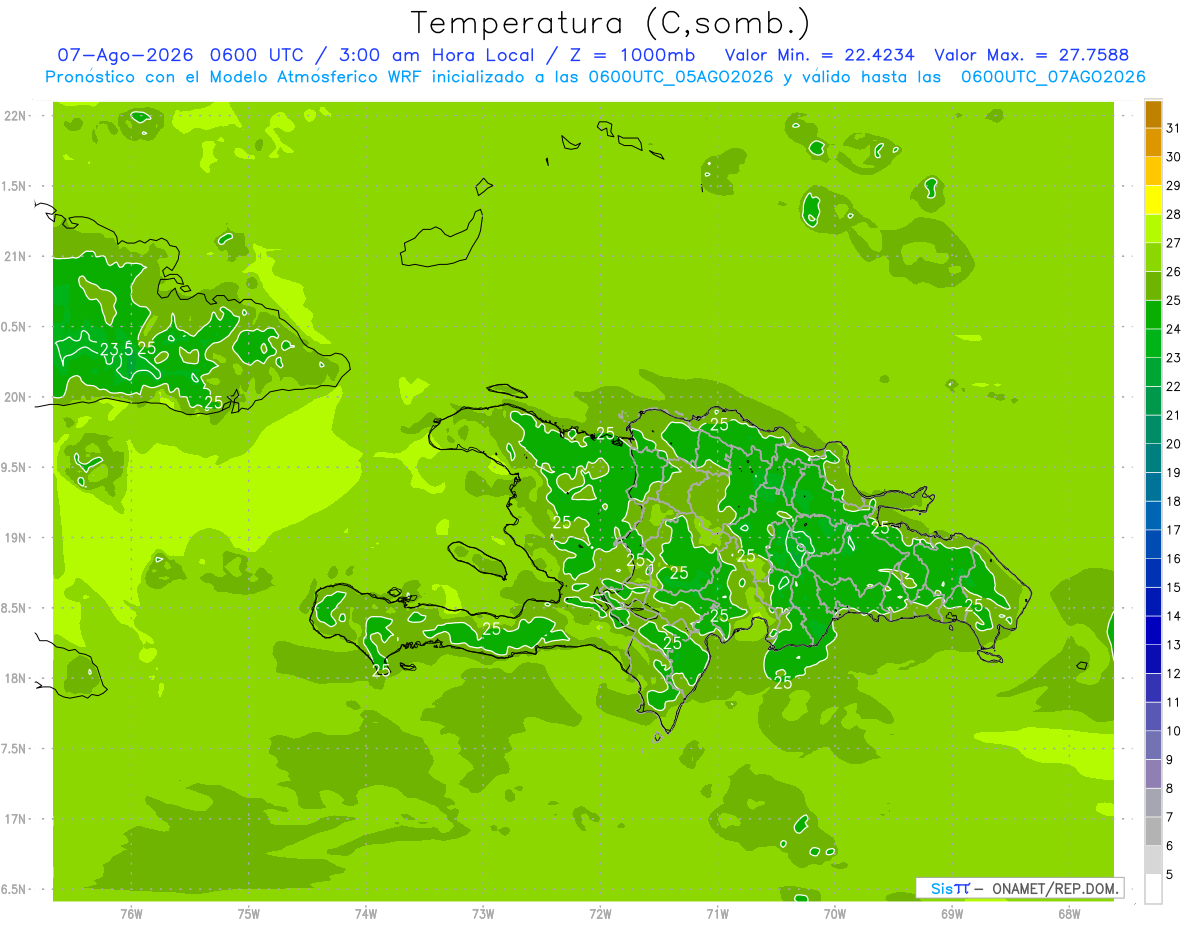This screenshot has height=927, width=1200.
Task: Click the "ONAMET/REP.DOM." credit label
Action: tap(1054, 888)
